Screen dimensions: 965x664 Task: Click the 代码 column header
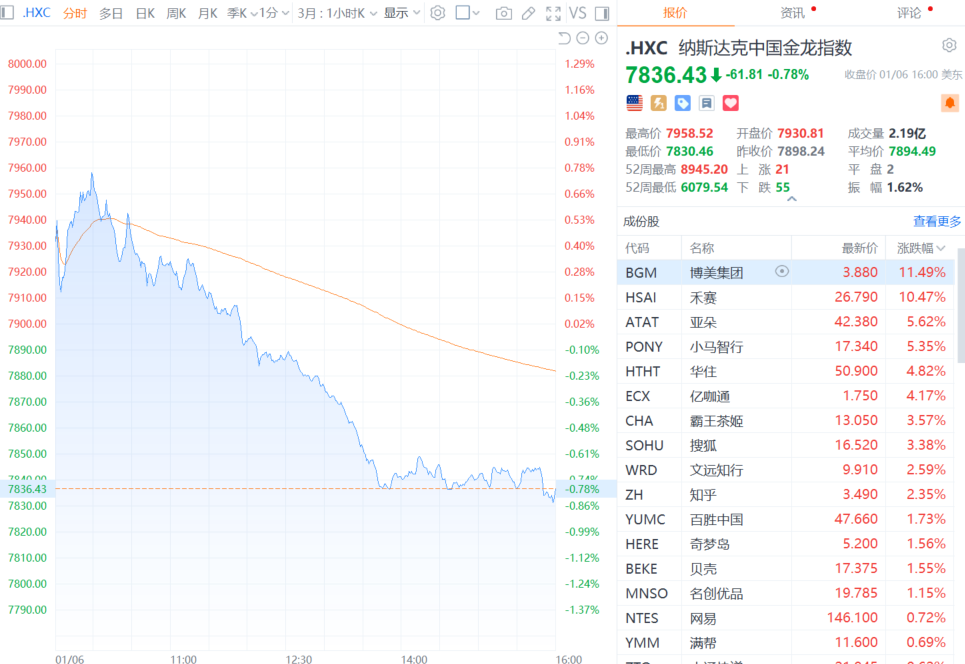(637, 248)
